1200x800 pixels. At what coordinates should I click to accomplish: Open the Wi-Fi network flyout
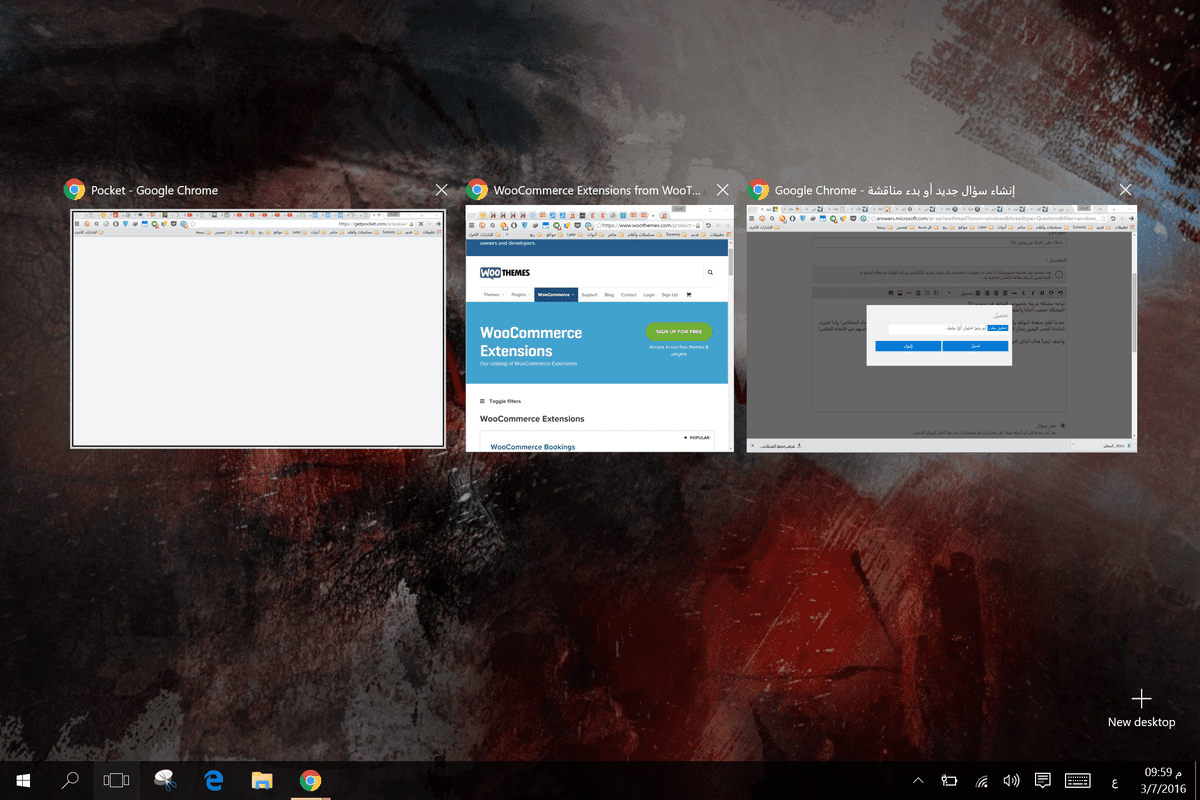pos(982,781)
